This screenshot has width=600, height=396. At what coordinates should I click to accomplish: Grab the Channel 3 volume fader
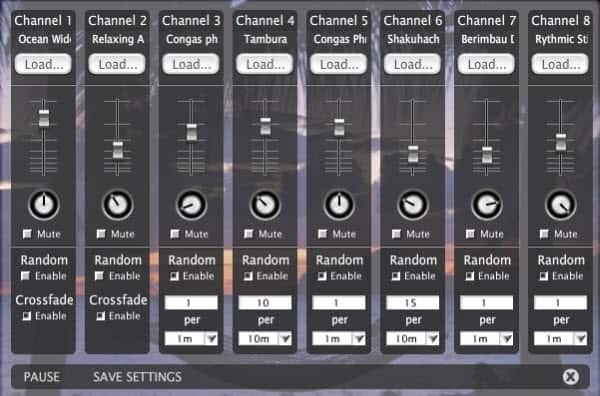[192, 132]
